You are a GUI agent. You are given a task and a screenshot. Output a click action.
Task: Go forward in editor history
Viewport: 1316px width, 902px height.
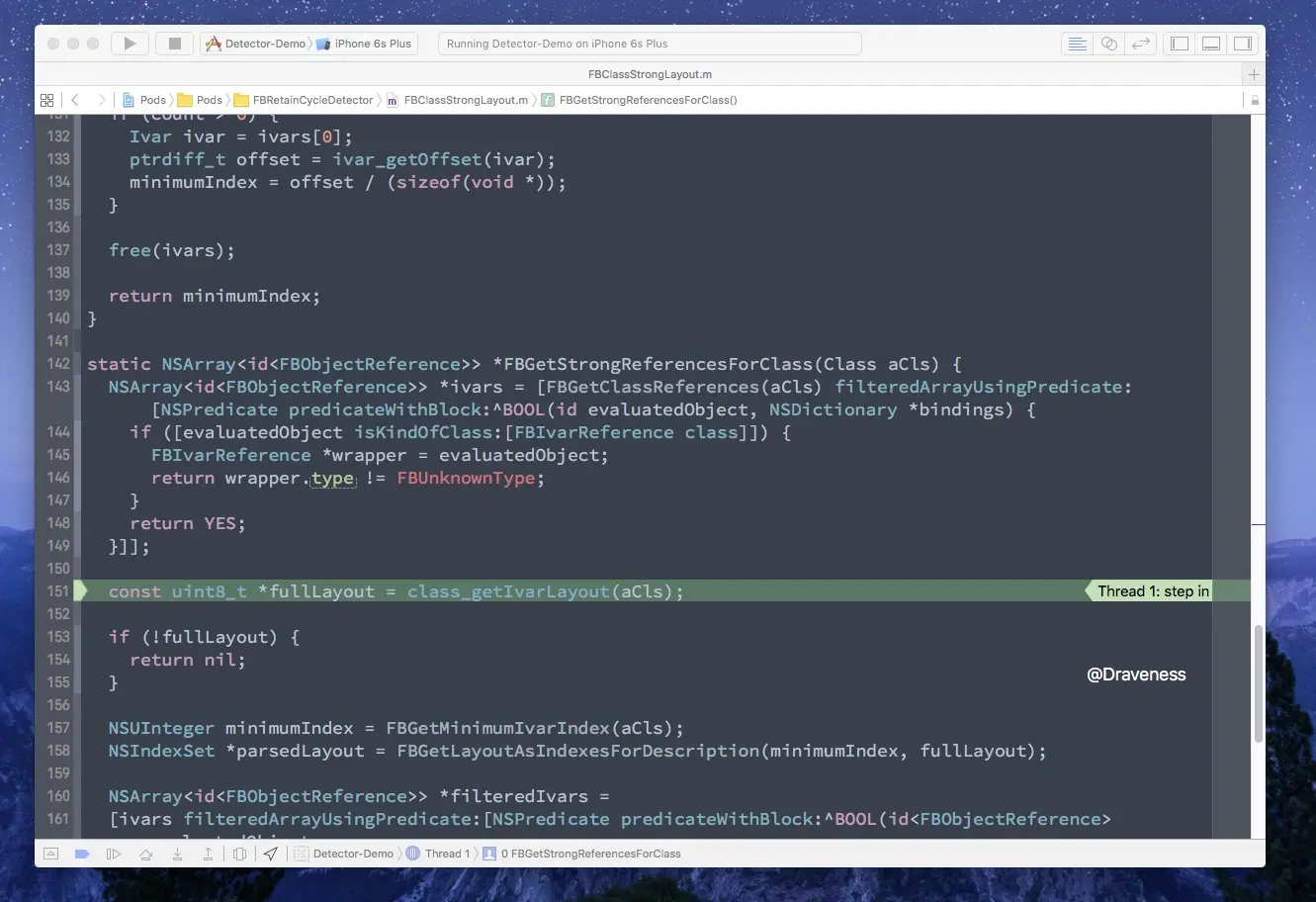point(100,100)
